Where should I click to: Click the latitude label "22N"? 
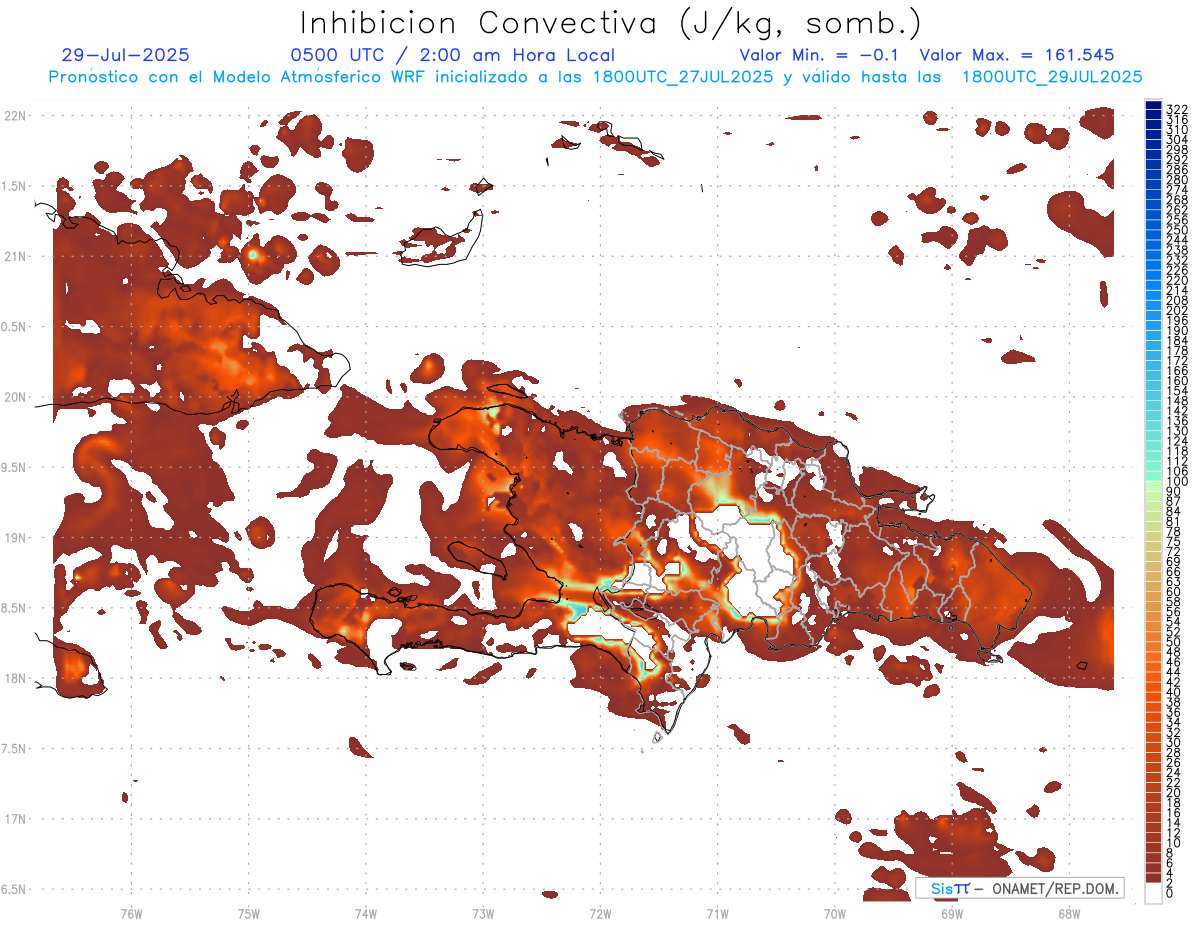15,116
